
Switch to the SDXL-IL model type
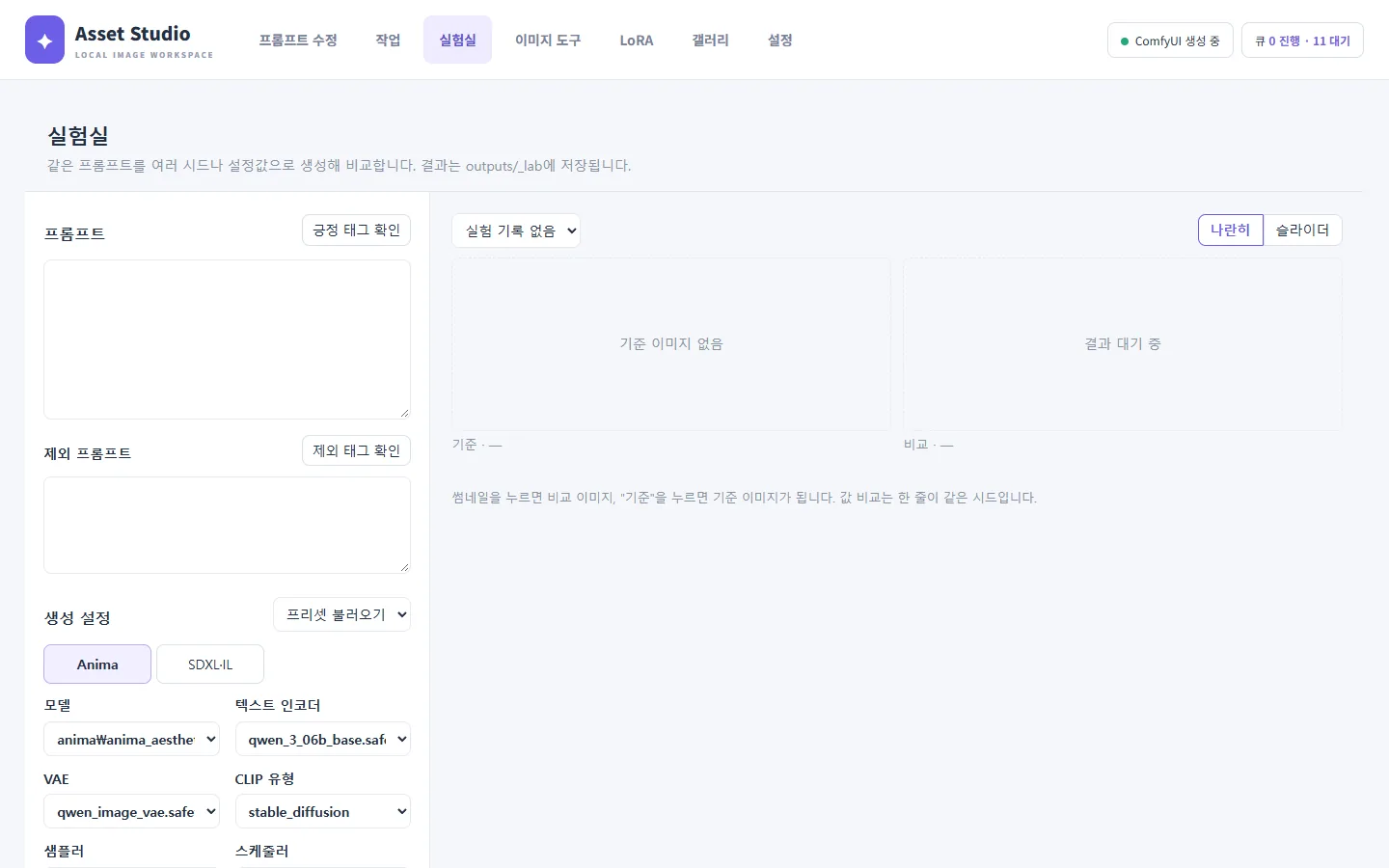pos(210,665)
